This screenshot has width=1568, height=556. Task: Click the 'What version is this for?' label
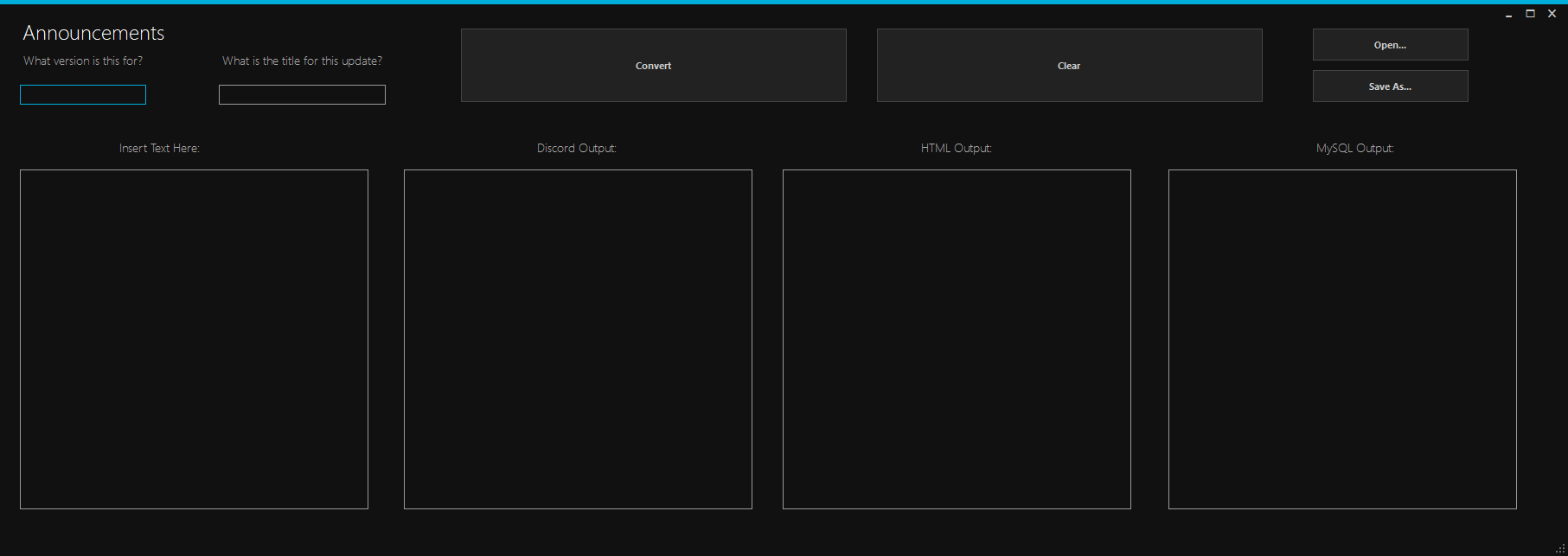[x=83, y=61]
